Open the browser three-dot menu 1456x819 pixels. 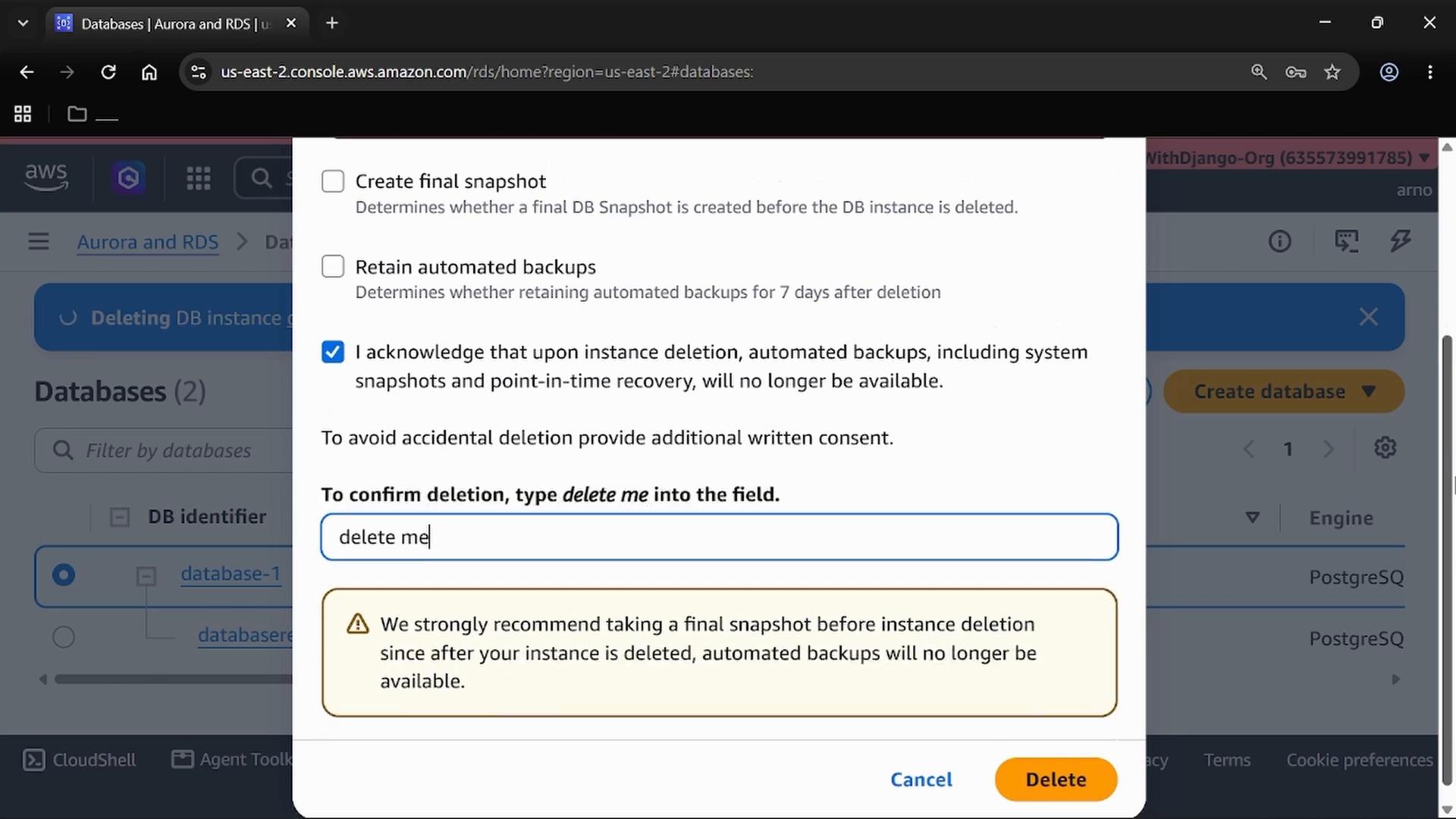pyautogui.click(x=1430, y=72)
